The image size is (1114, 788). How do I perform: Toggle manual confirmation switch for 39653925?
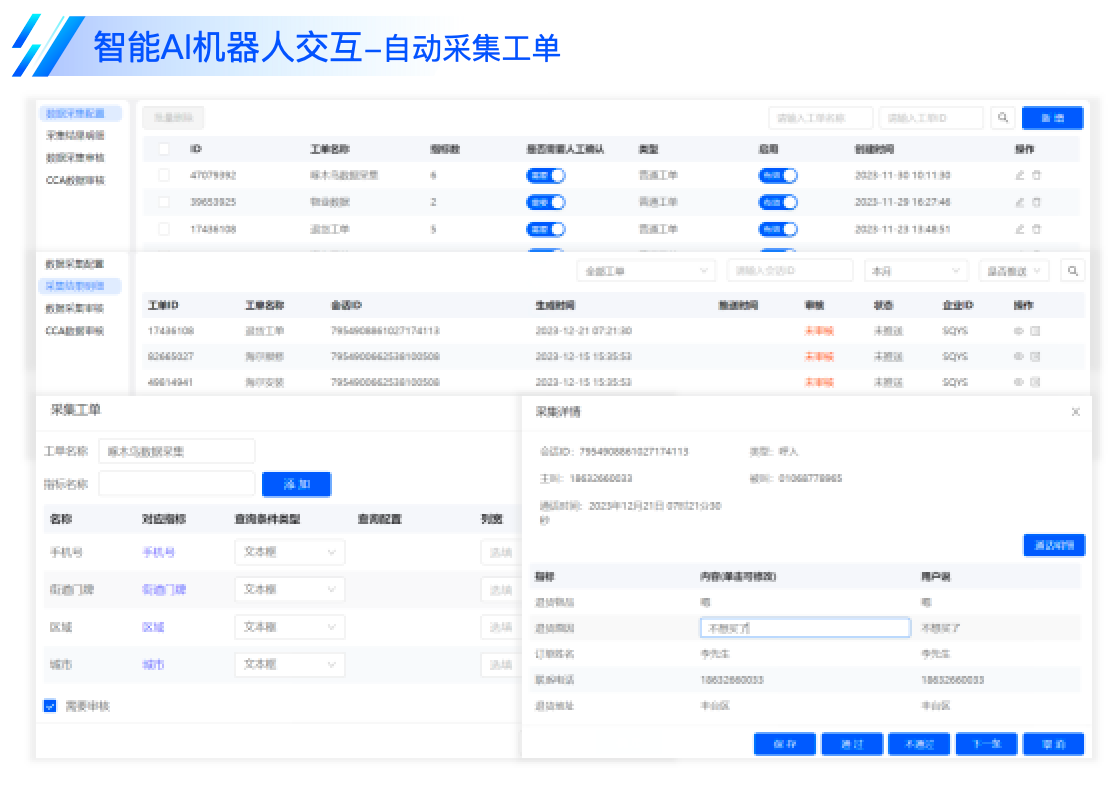click(546, 202)
